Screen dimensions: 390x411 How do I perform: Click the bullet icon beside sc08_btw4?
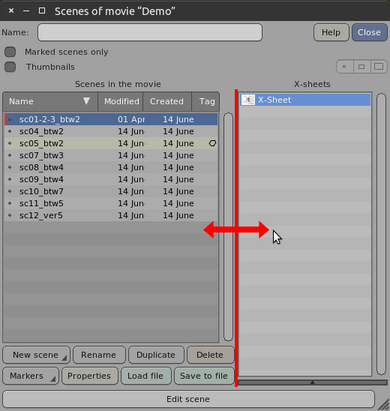(10, 167)
